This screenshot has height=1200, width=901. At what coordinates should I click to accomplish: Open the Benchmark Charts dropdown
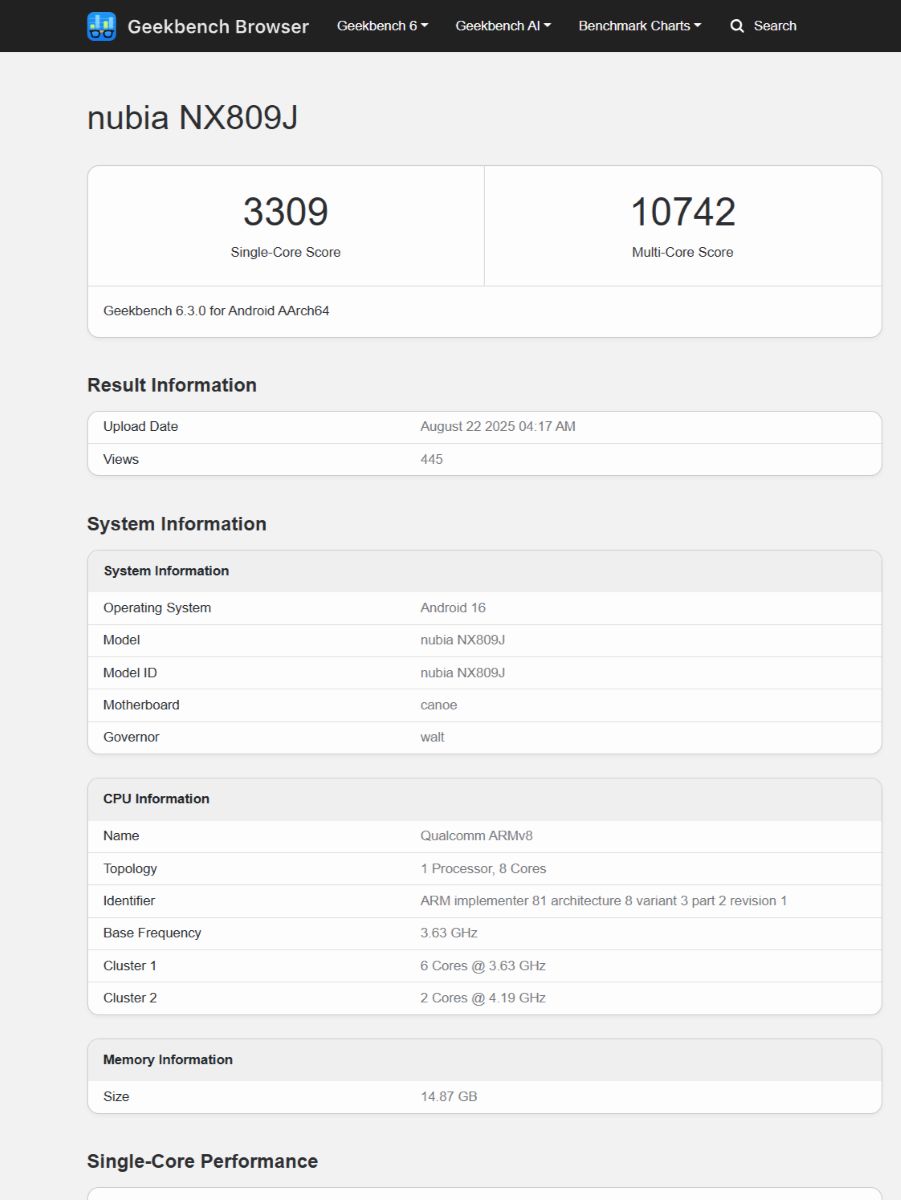pyautogui.click(x=640, y=26)
